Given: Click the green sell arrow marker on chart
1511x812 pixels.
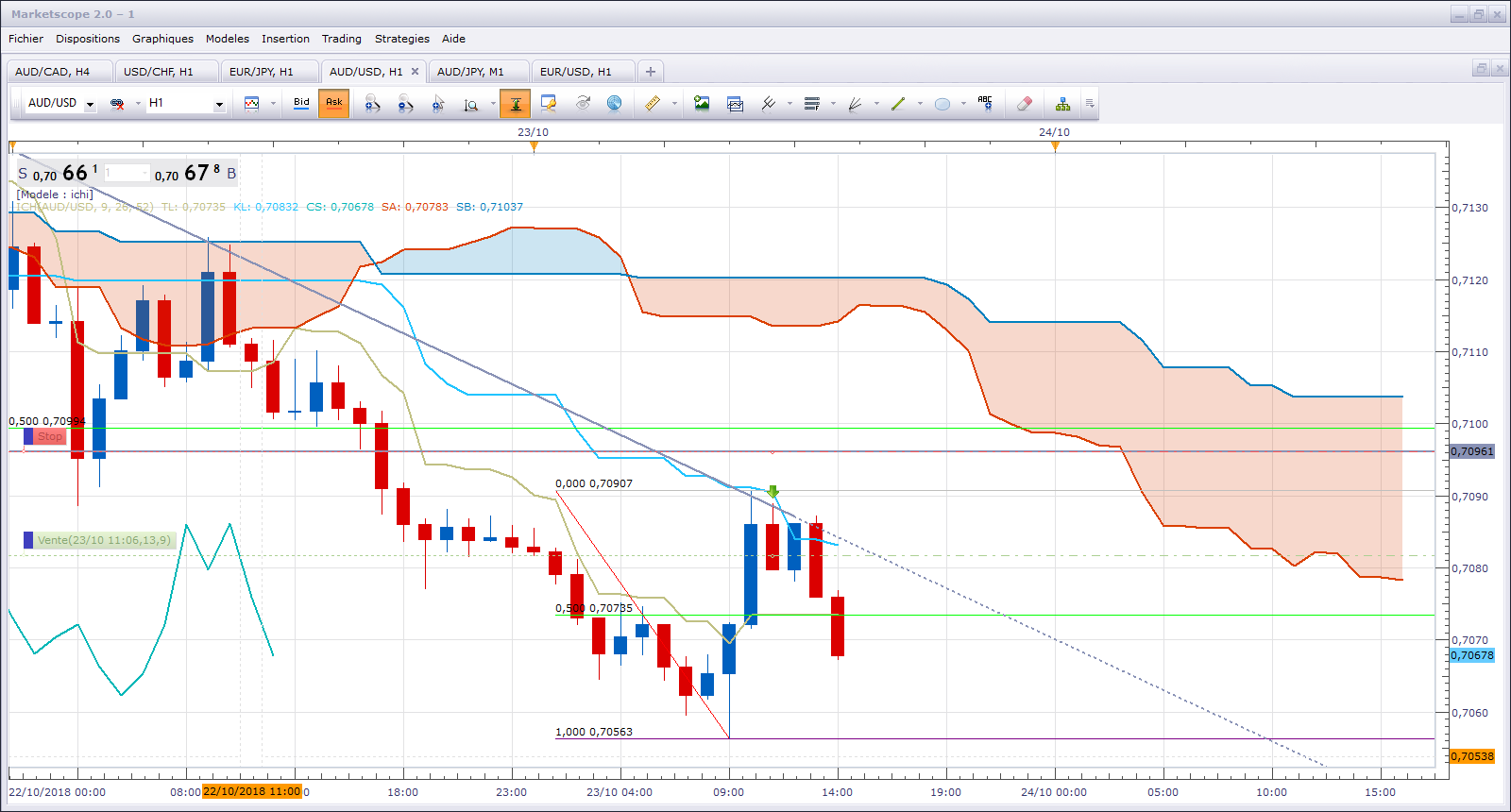Looking at the screenshot, I should [773, 492].
